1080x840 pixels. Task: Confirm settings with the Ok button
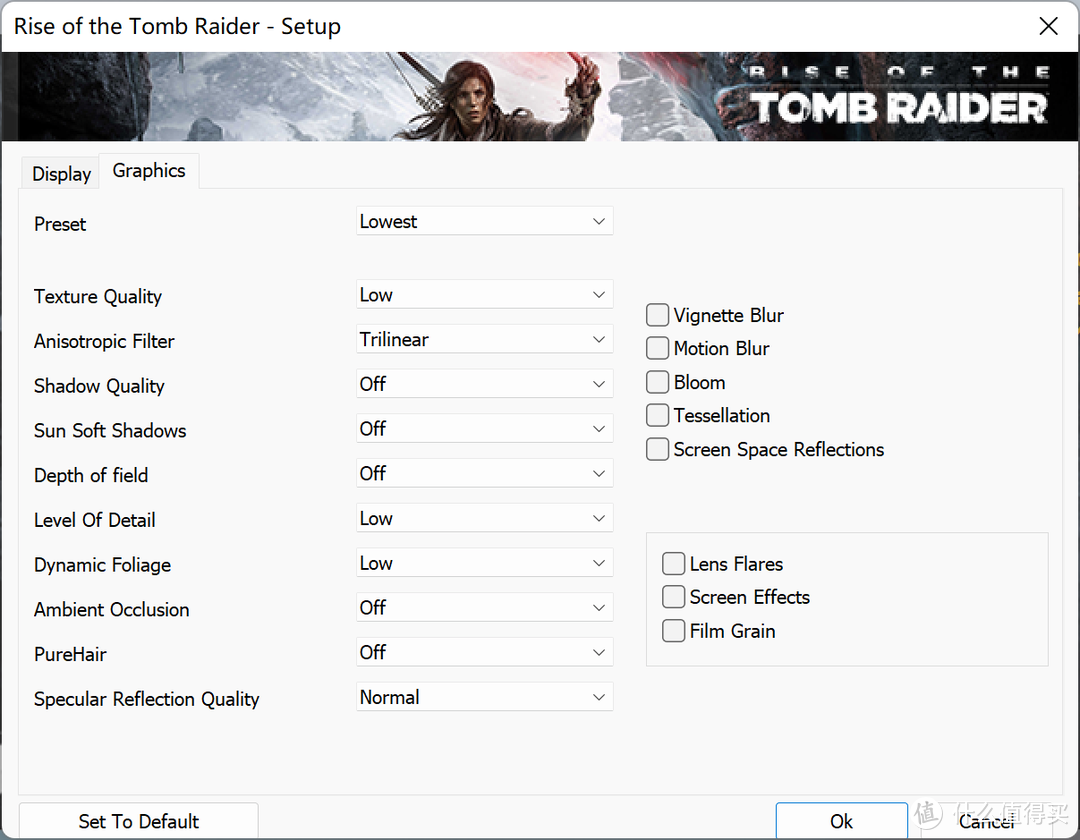(841, 821)
